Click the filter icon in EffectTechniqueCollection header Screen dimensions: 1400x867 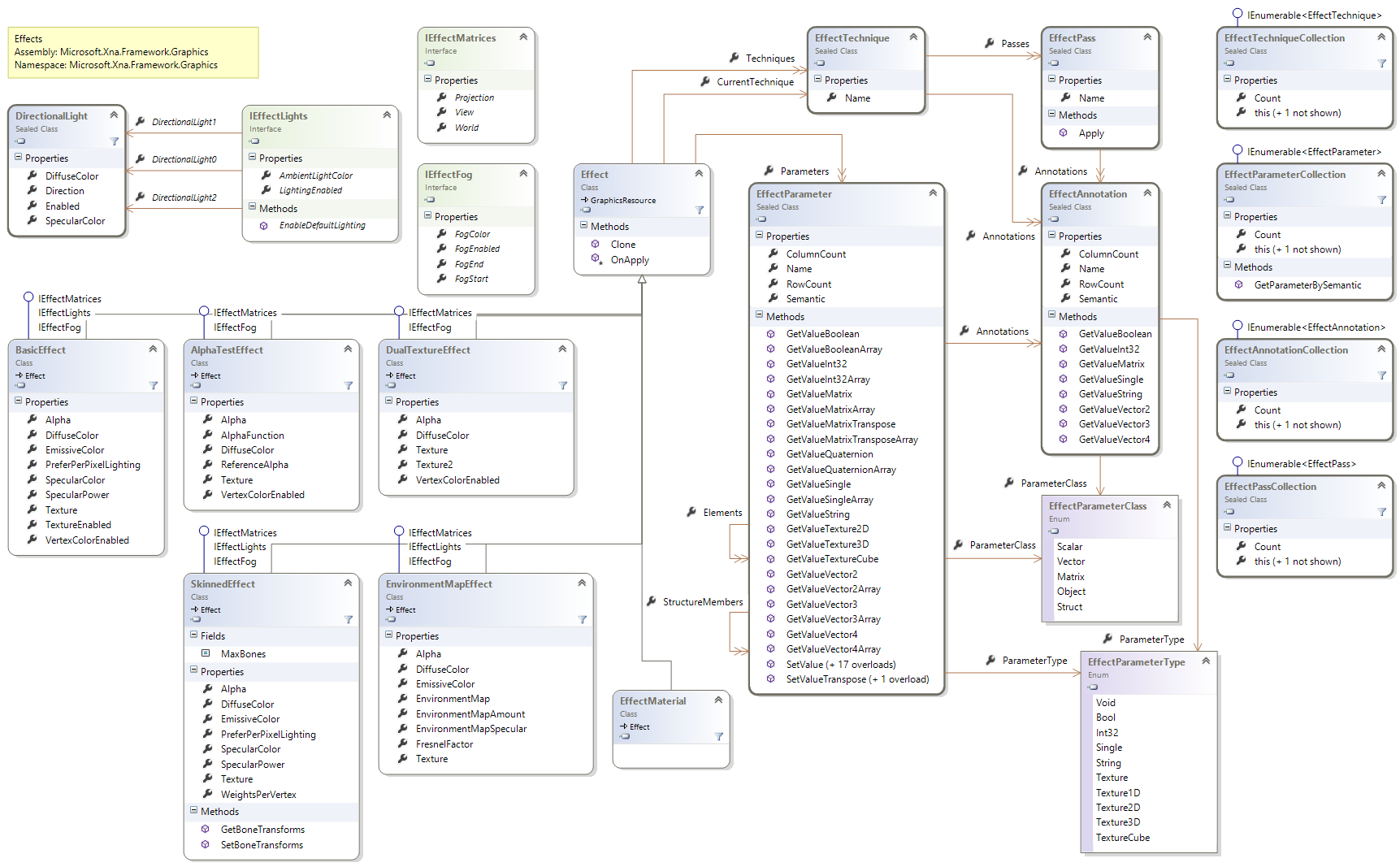(1382, 63)
